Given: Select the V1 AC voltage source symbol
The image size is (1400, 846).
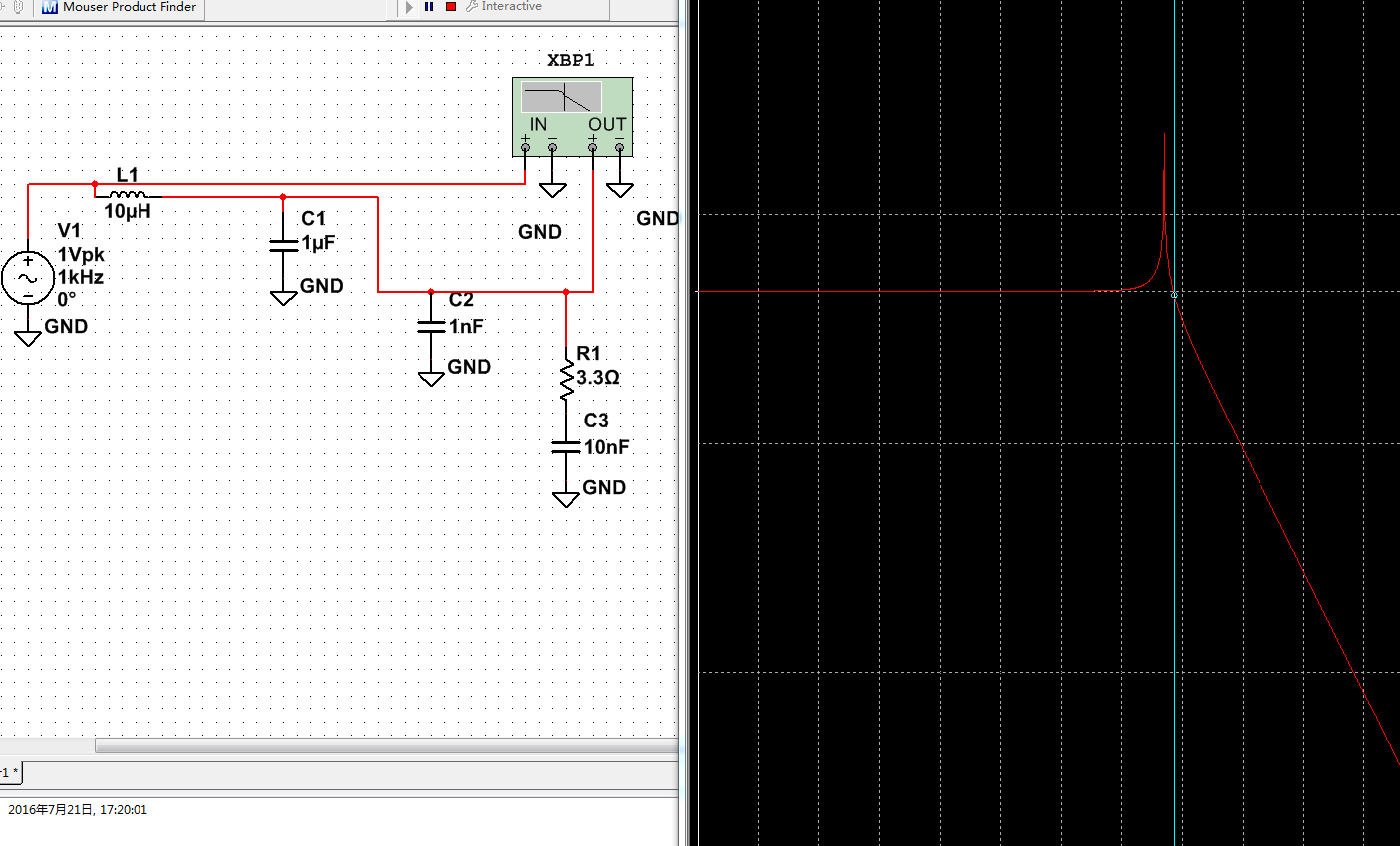Looking at the screenshot, I should (27, 278).
